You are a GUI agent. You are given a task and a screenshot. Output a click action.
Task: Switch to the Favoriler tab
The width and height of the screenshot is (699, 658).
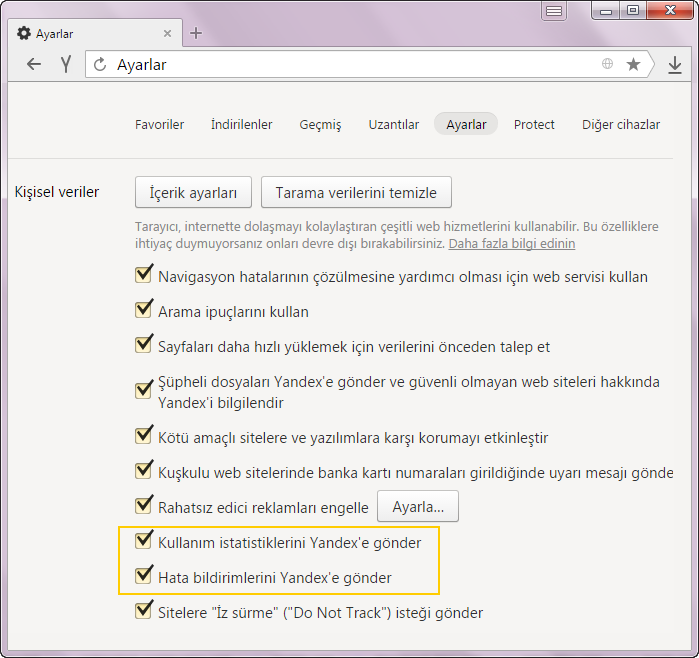160,124
